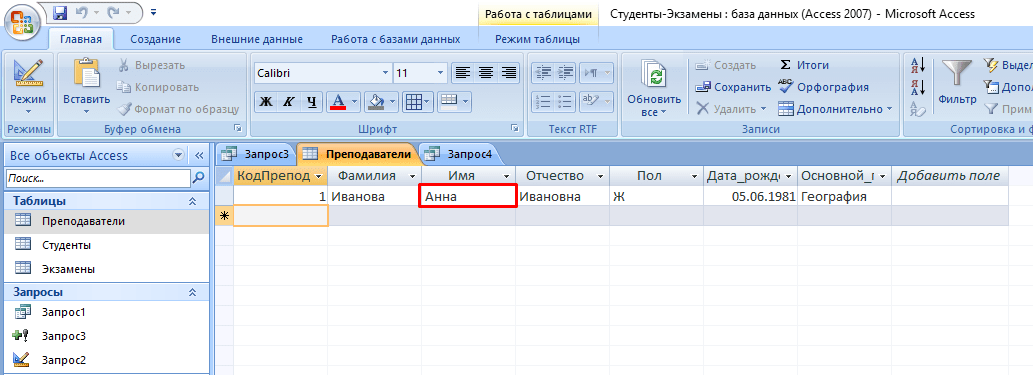This screenshot has height=375, width=1033.
Task: Toggle italic К formatting
Action: pyautogui.click(x=289, y=101)
